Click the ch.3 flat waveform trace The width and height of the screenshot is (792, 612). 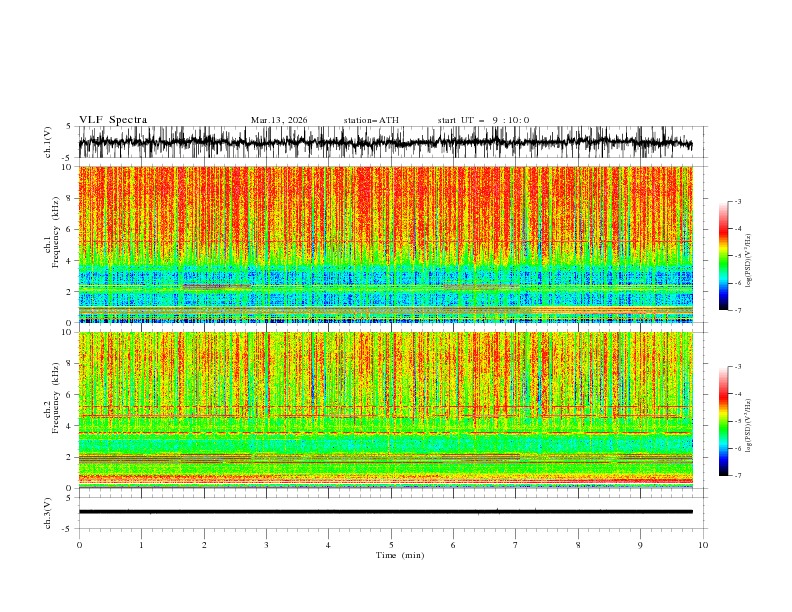(x=385, y=512)
